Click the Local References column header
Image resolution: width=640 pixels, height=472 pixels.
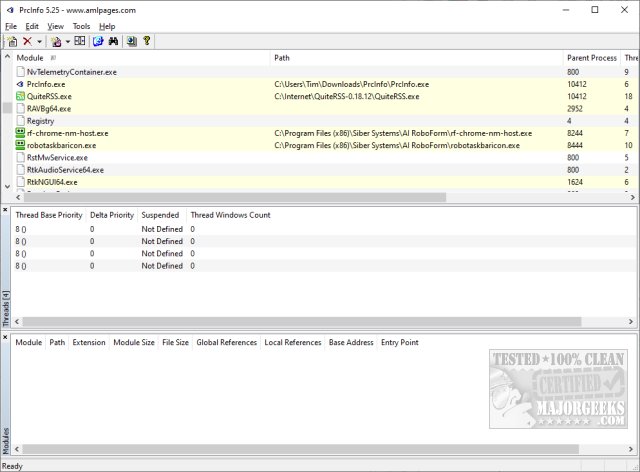click(293, 343)
